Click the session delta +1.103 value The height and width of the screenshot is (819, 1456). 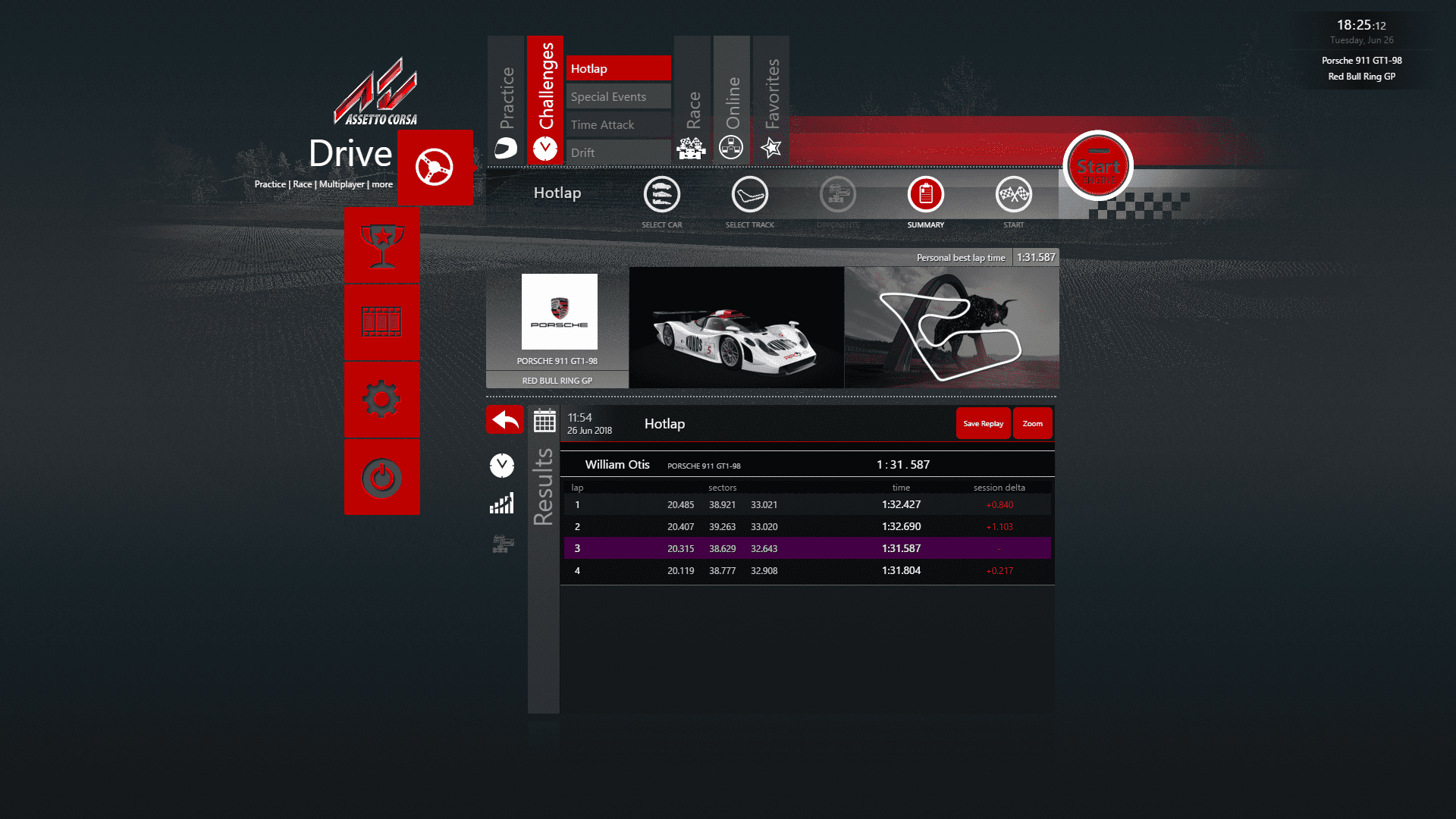tap(999, 526)
